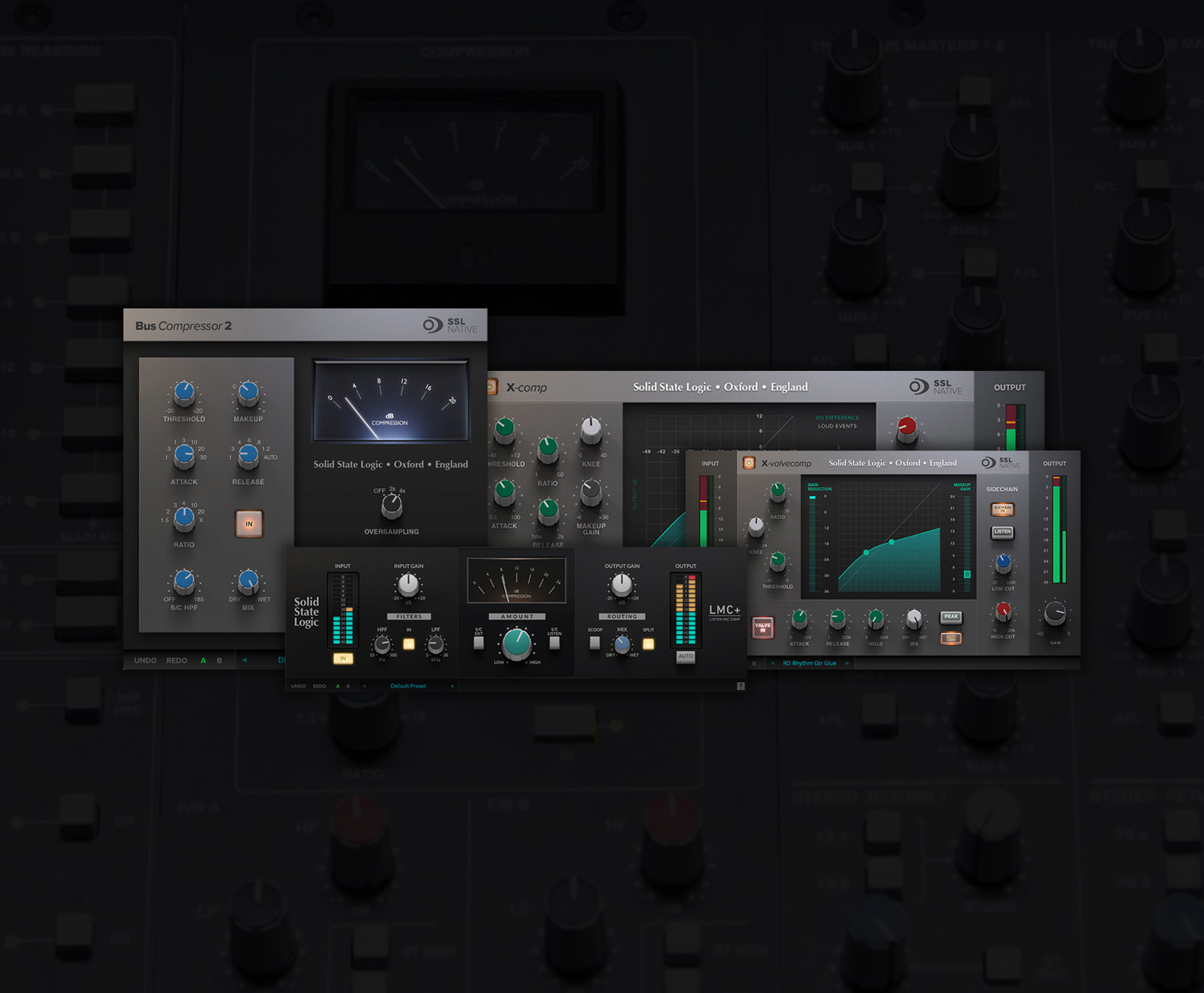
Task: Select the B preset slot on Bus Compressor 2
Action: pyautogui.click(x=220, y=660)
